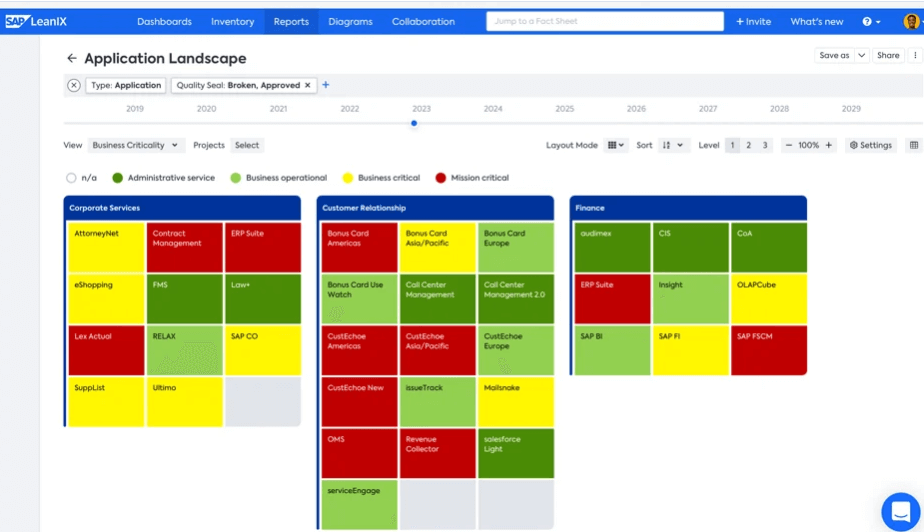This screenshot has height=532, width=924.
Task: Zoom in with the plus icon
Action: tap(828, 145)
